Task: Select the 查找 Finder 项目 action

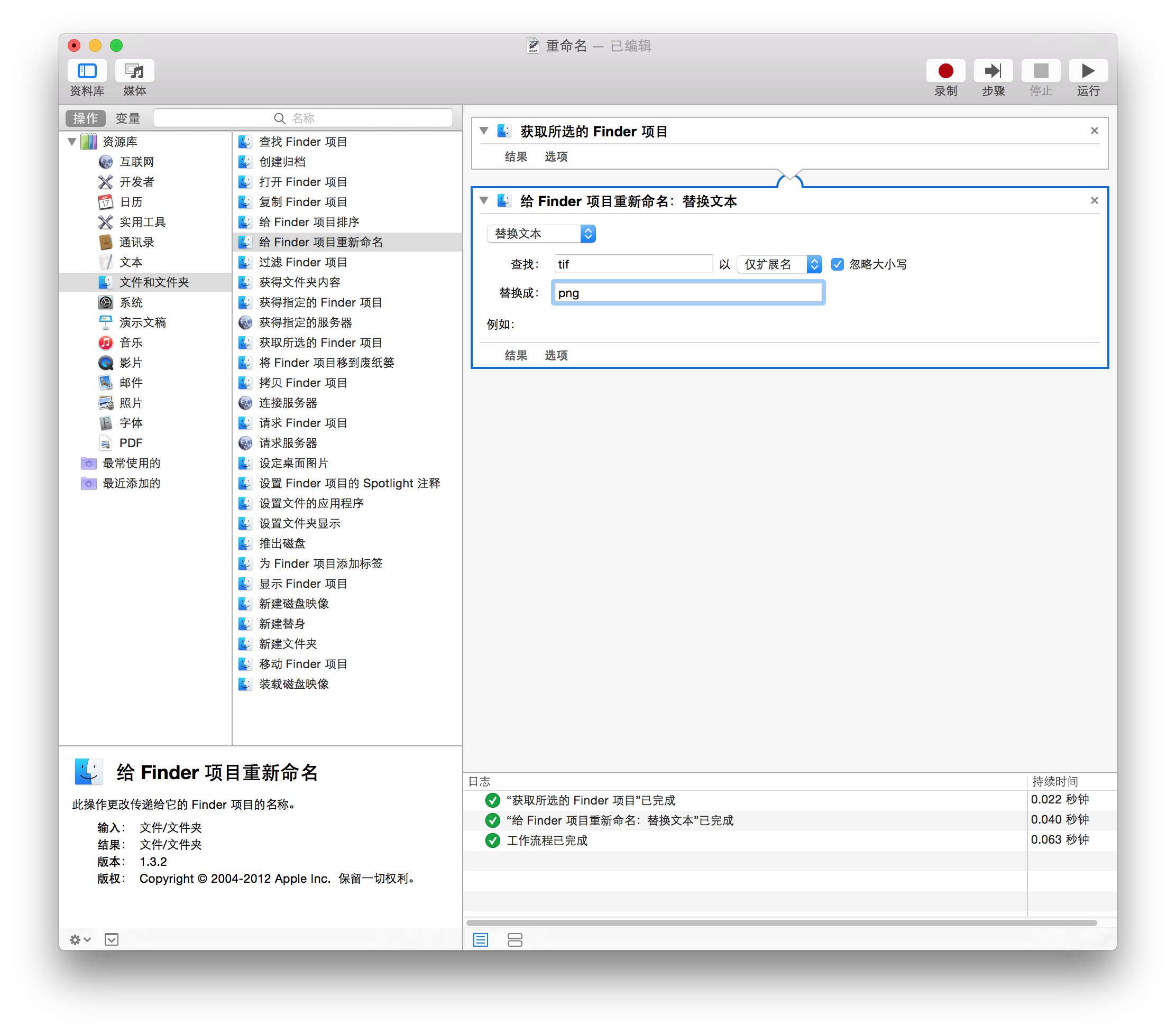Action: 347,142
